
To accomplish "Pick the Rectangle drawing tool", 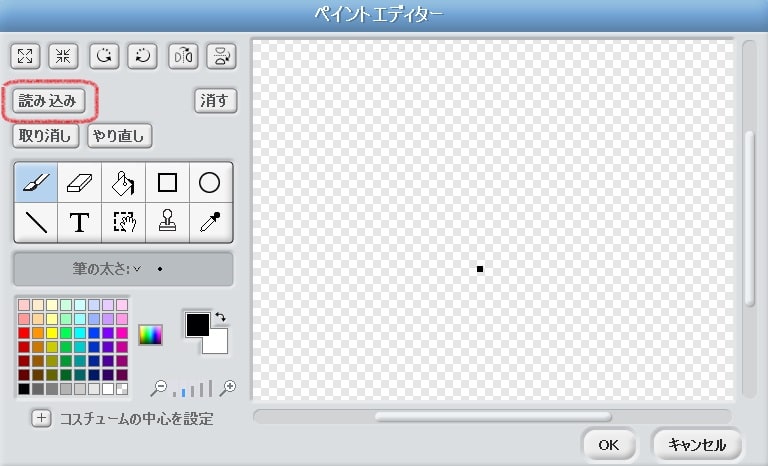I will pyautogui.click(x=167, y=183).
